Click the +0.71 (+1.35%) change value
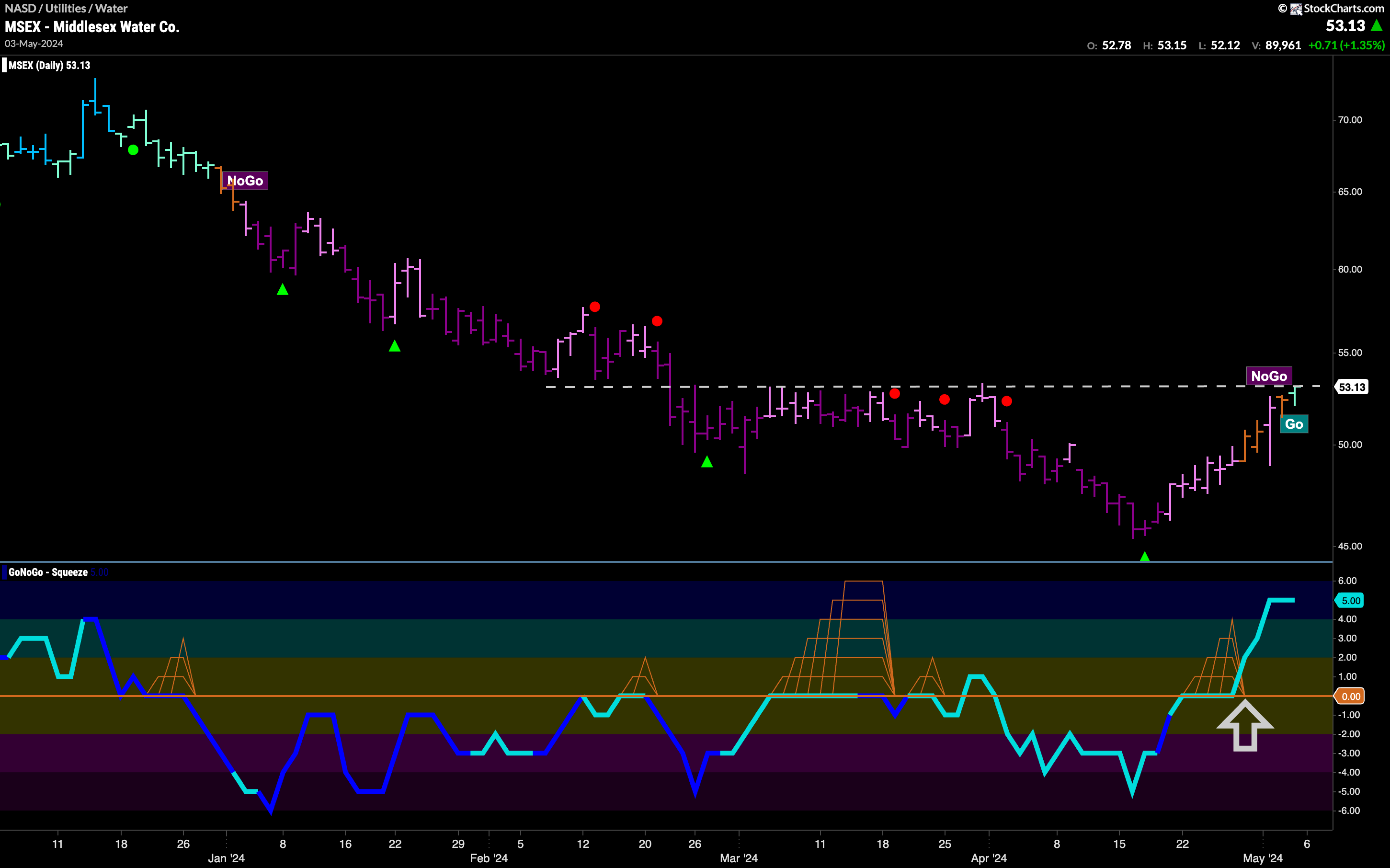This screenshot has height=868, width=1390. point(1346,46)
